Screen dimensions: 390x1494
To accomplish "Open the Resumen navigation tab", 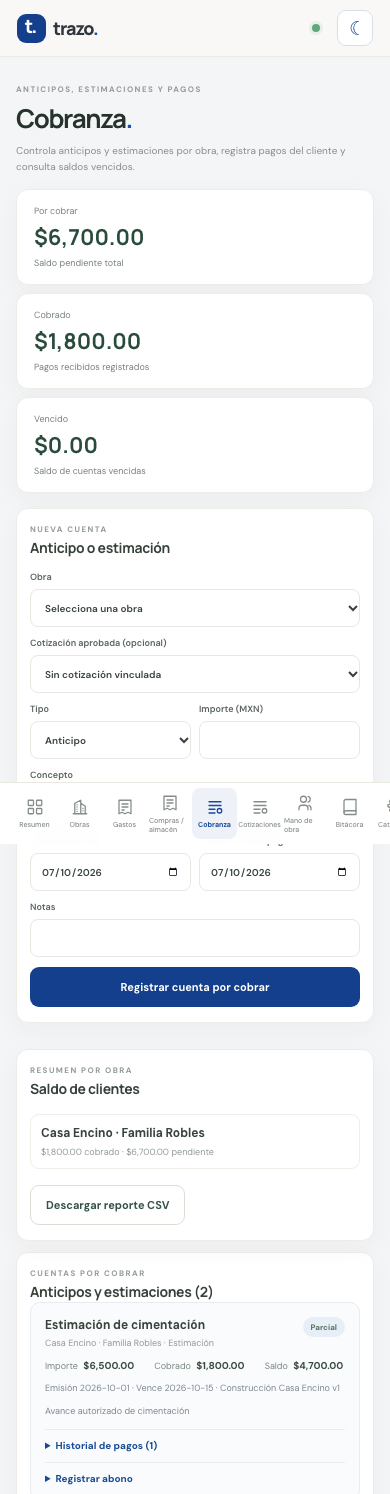I will pos(35,813).
